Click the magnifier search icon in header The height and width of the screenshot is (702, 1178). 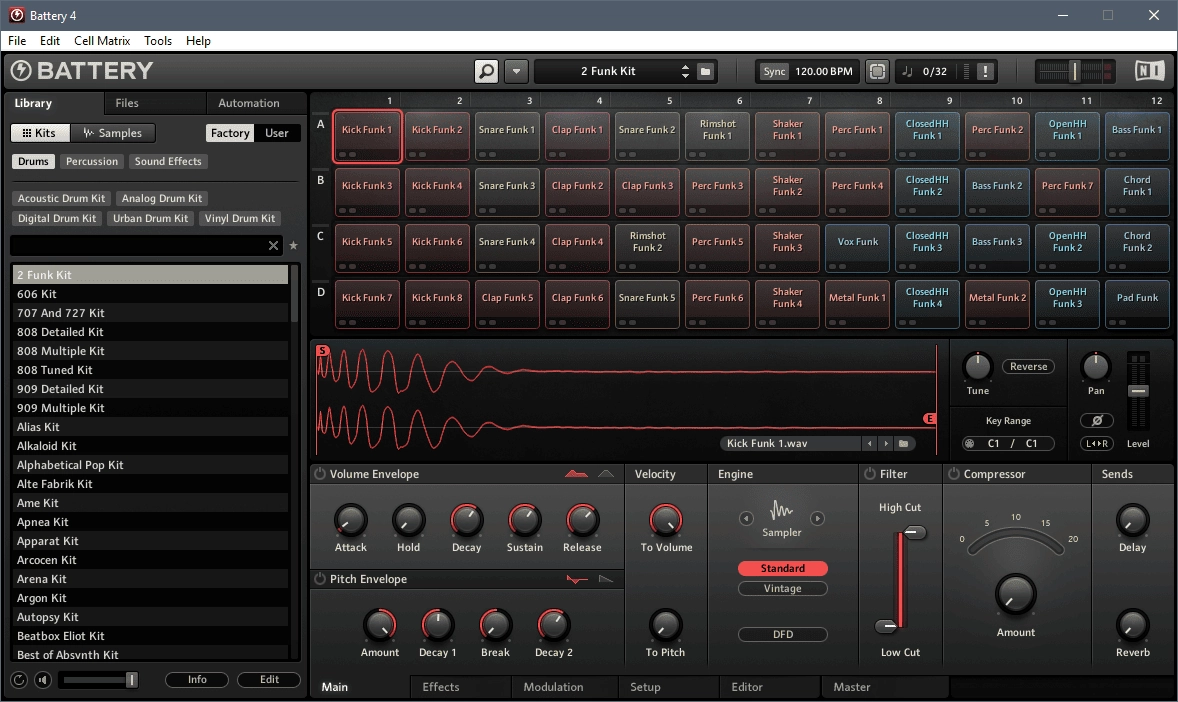tap(486, 71)
